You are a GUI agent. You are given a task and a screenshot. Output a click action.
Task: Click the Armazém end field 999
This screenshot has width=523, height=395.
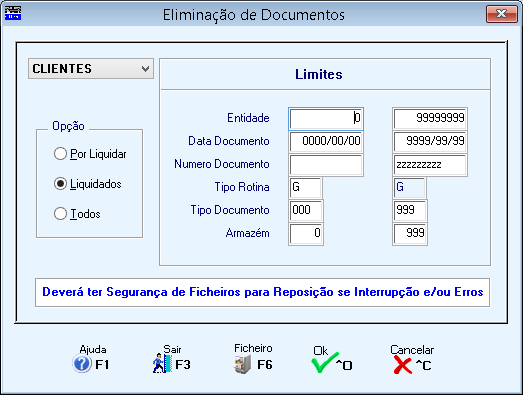click(410, 234)
